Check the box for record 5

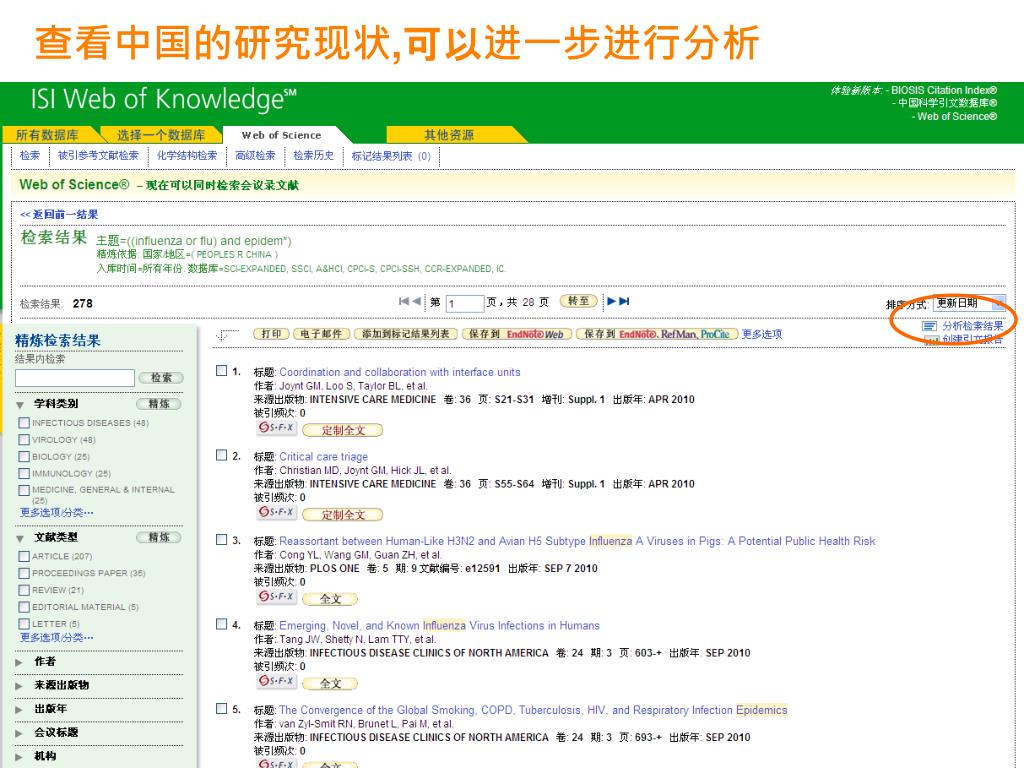[221, 709]
